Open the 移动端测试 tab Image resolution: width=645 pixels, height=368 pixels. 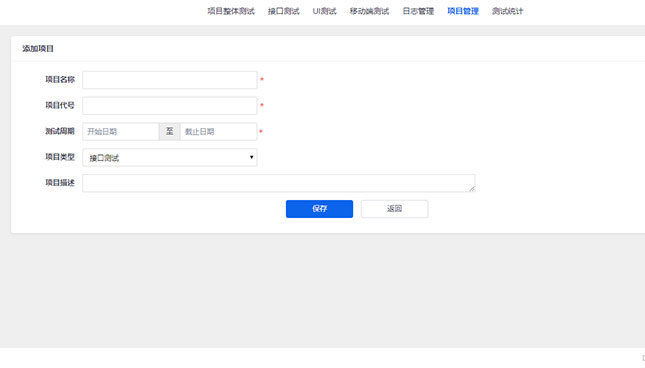(x=369, y=11)
